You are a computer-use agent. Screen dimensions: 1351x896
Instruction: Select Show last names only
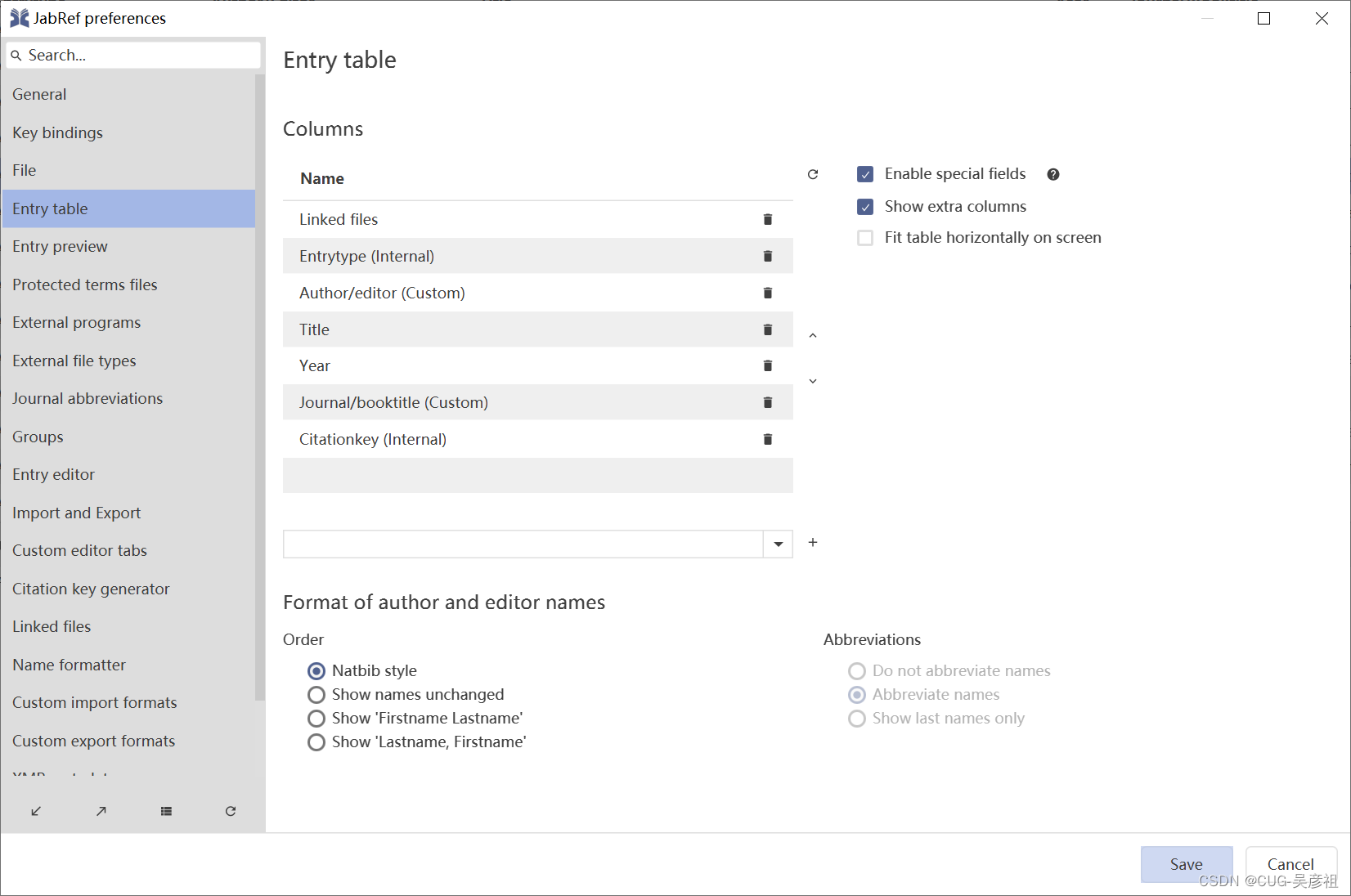point(857,719)
